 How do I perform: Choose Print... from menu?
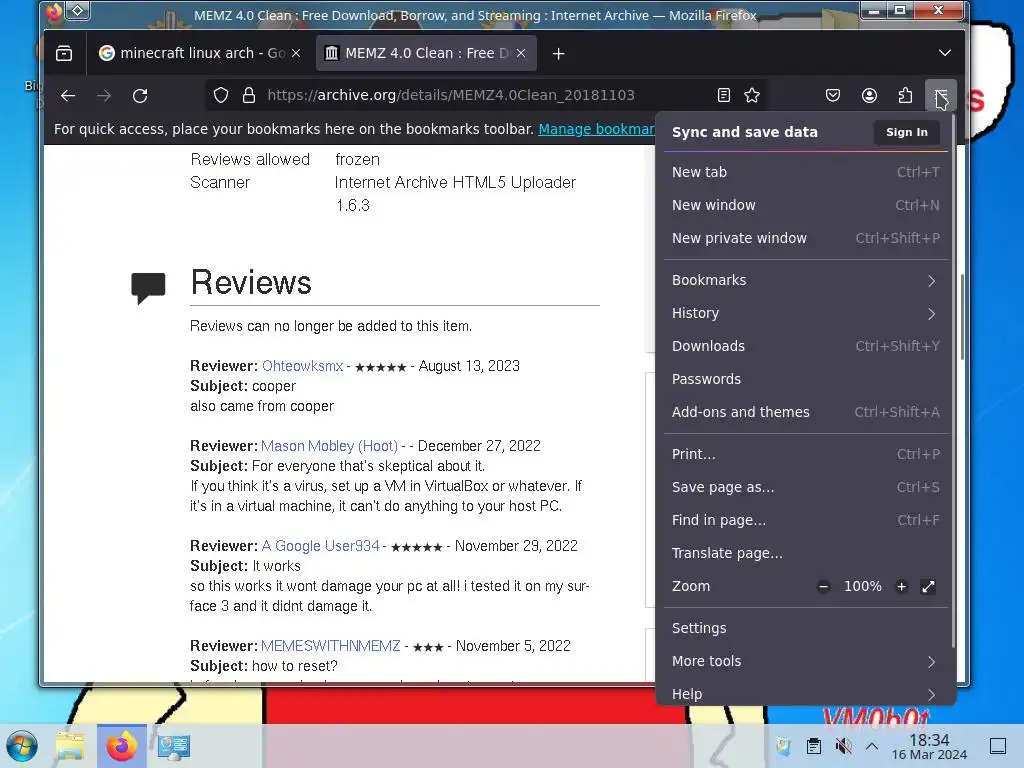point(806,455)
